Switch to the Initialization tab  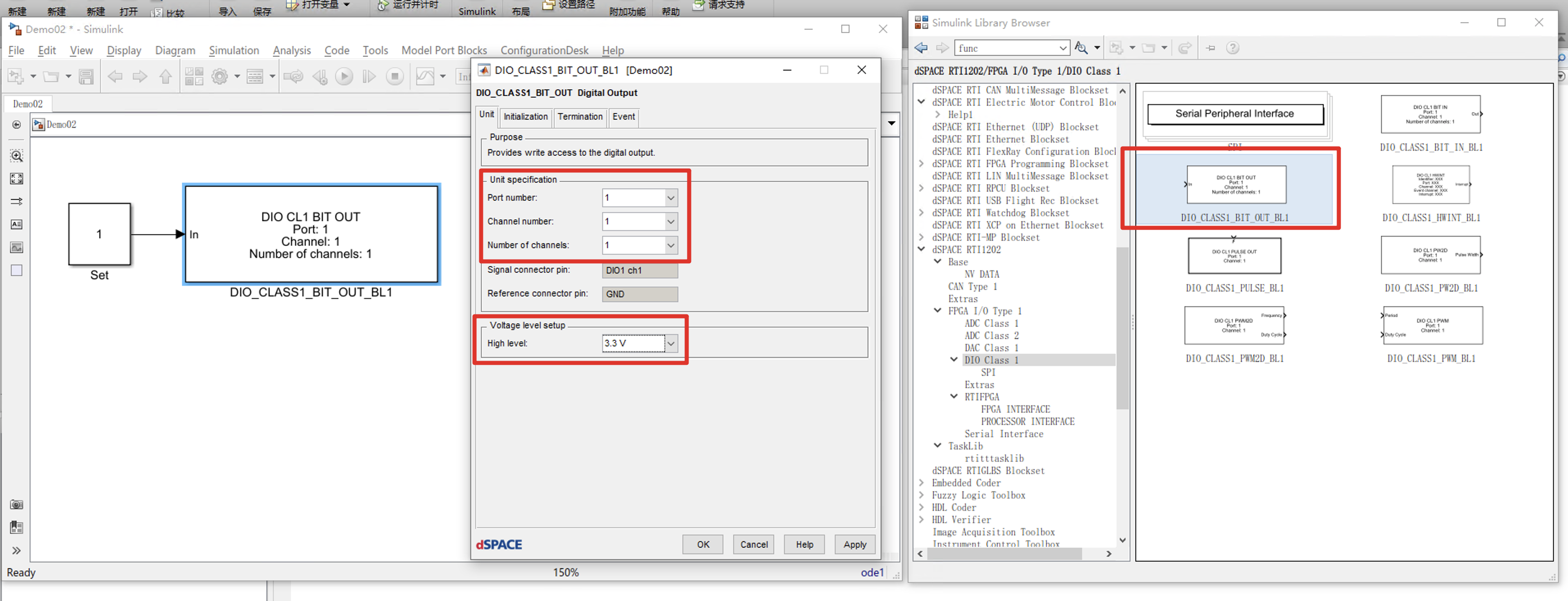[x=525, y=117]
